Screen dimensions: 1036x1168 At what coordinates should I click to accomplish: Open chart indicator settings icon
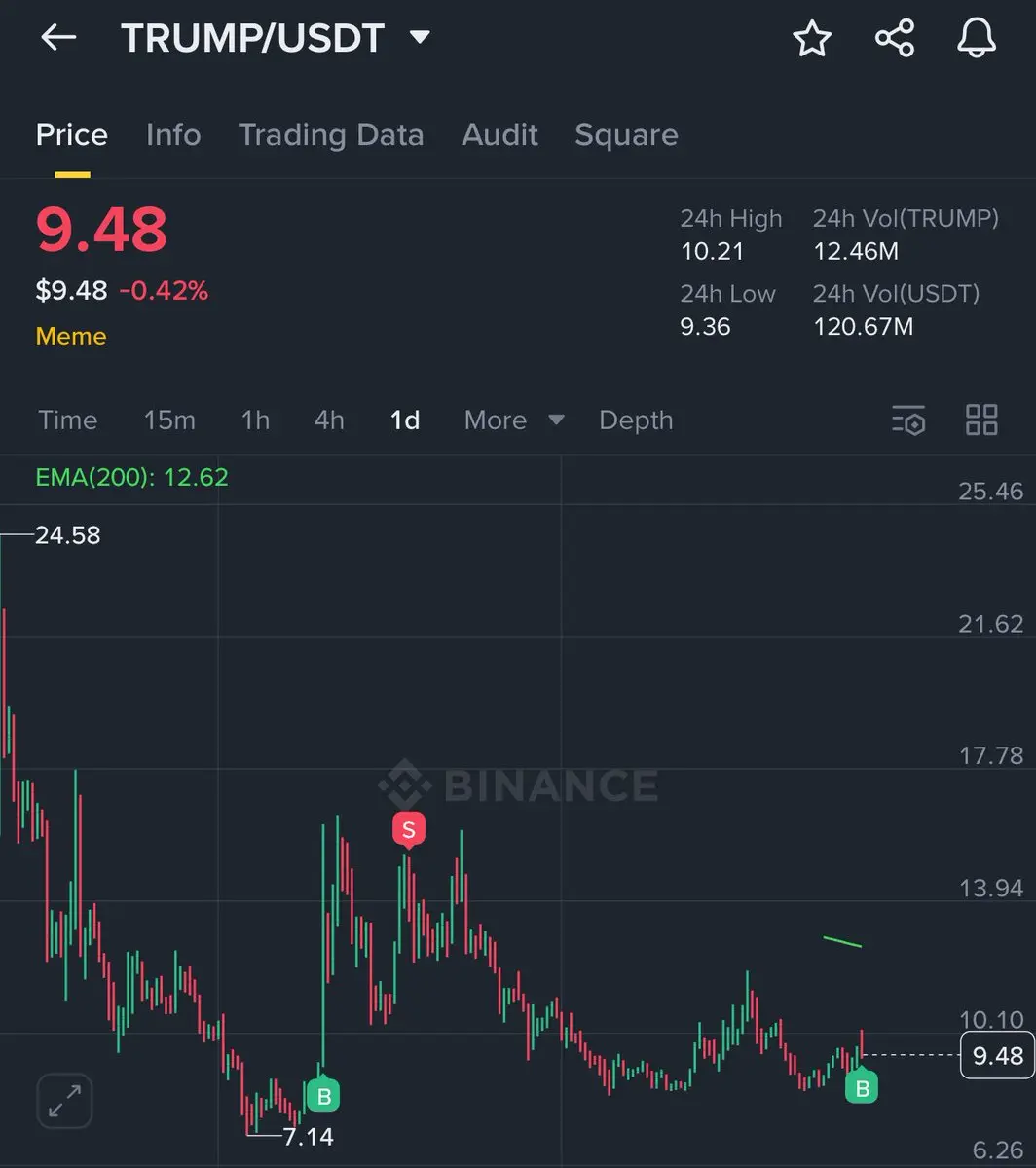pos(908,420)
